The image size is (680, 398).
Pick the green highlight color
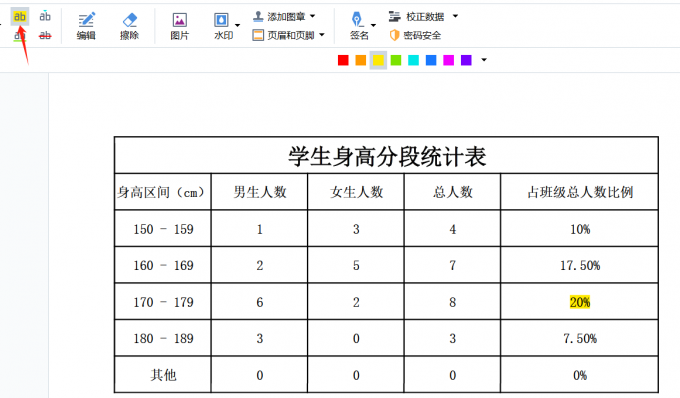click(396, 60)
